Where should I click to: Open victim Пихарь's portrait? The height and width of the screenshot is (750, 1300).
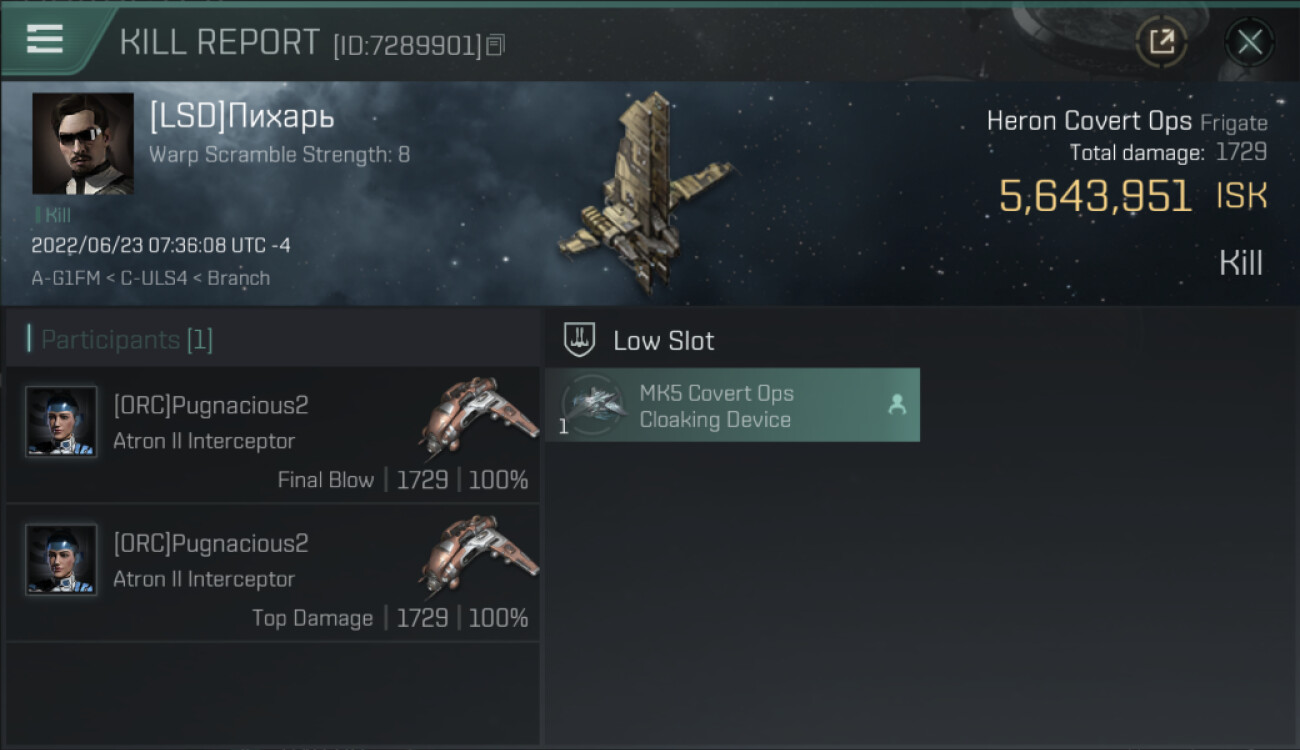(82, 143)
